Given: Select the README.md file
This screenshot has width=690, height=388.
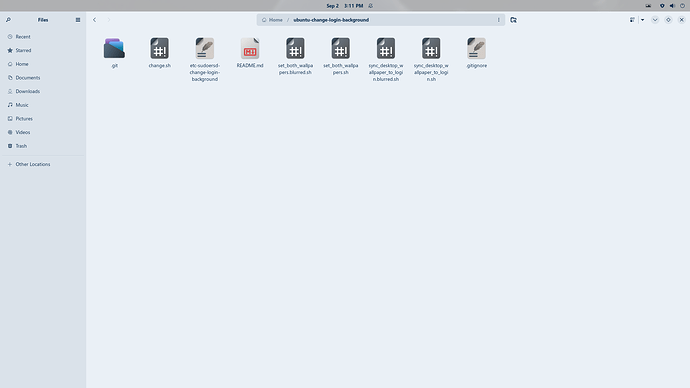Looking at the screenshot, I should pyautogui.click(x=250, y=53).
